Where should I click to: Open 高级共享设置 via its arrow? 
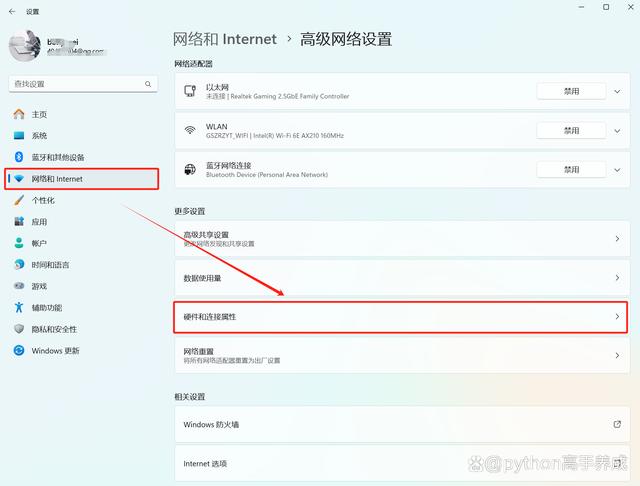click(x=617, y=239)
